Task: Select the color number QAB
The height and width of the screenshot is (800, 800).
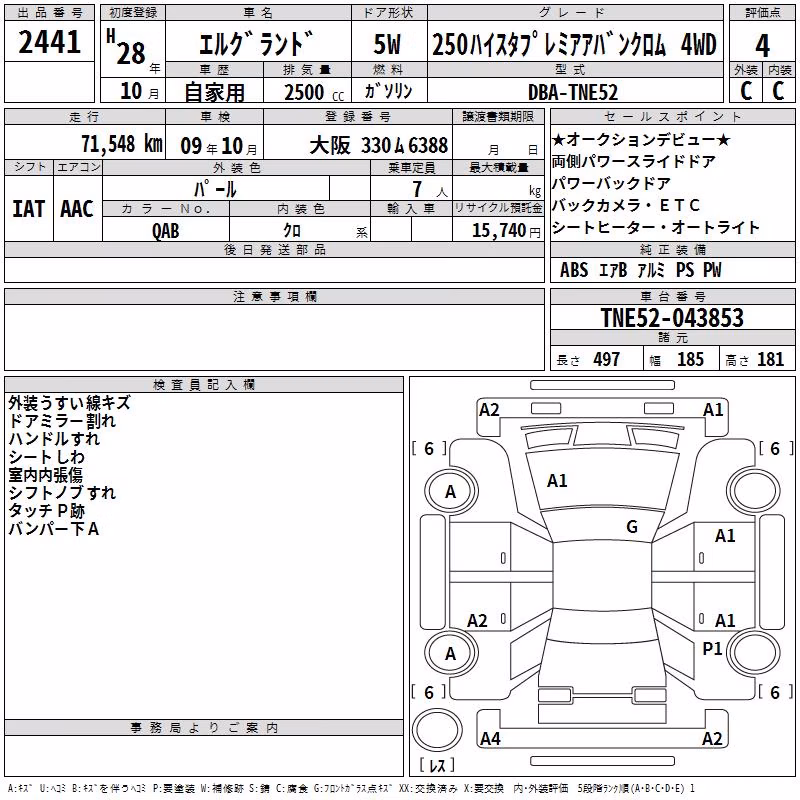Action: click(x=166, y=231)
